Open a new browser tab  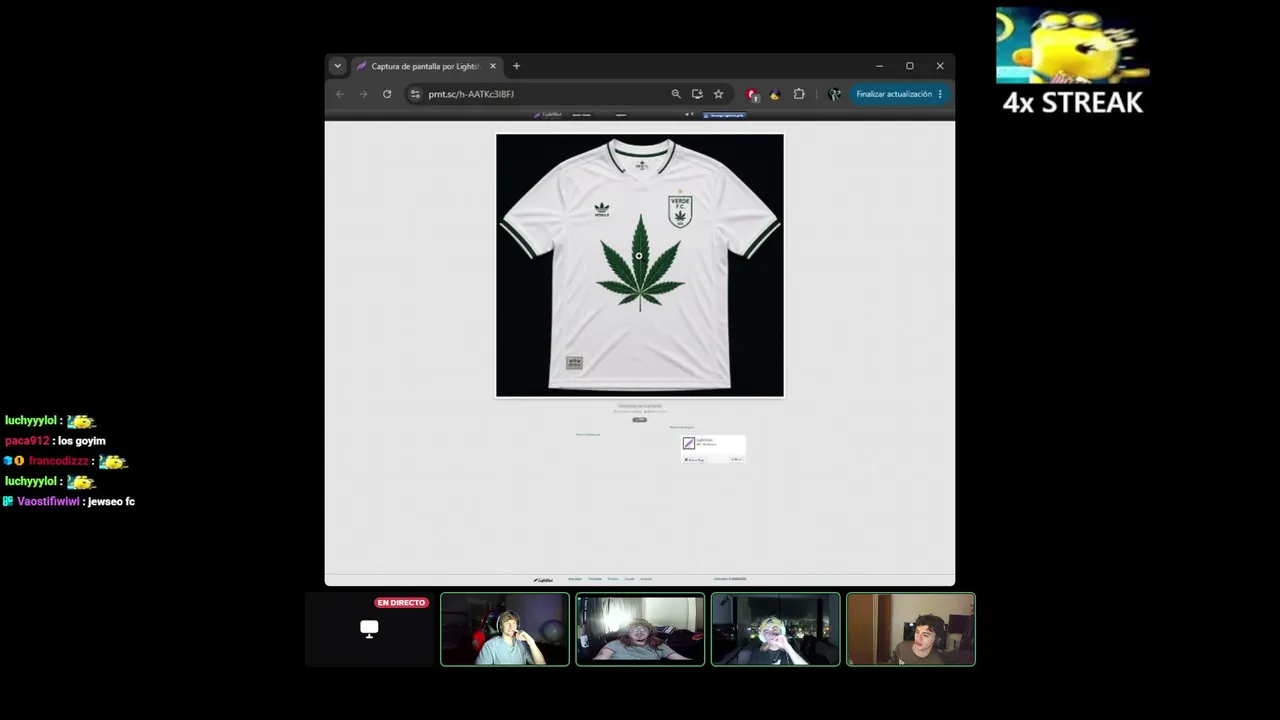[516, 66]
